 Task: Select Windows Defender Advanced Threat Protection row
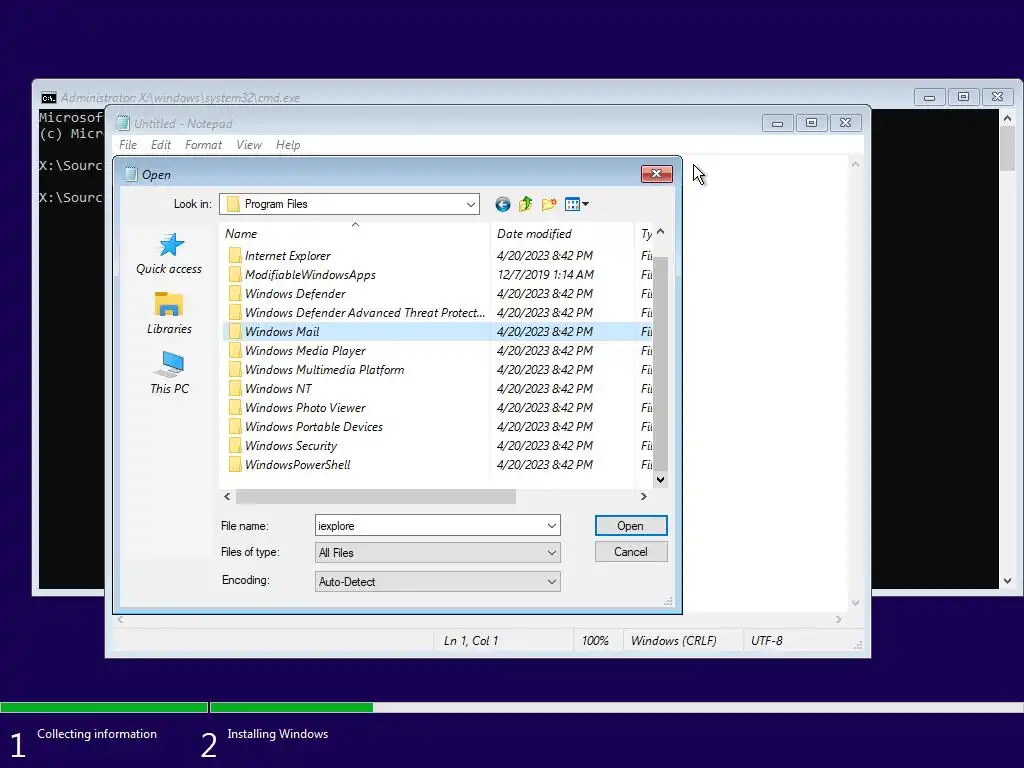click(438, 313)
